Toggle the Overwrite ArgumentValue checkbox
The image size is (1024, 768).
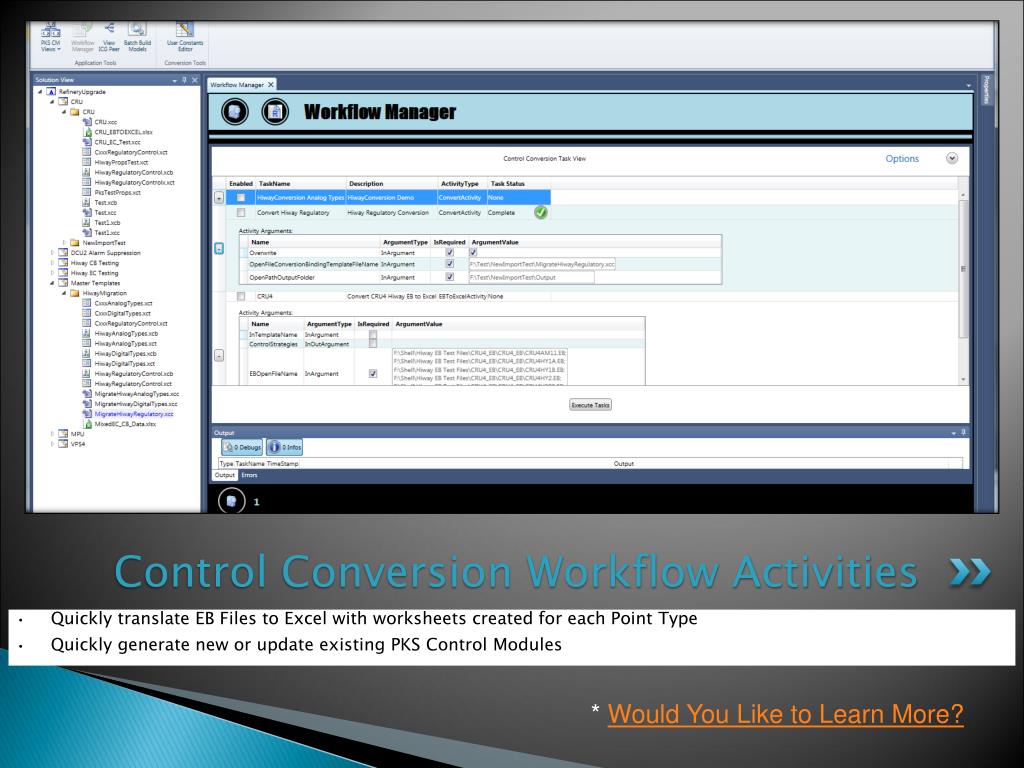473,252
